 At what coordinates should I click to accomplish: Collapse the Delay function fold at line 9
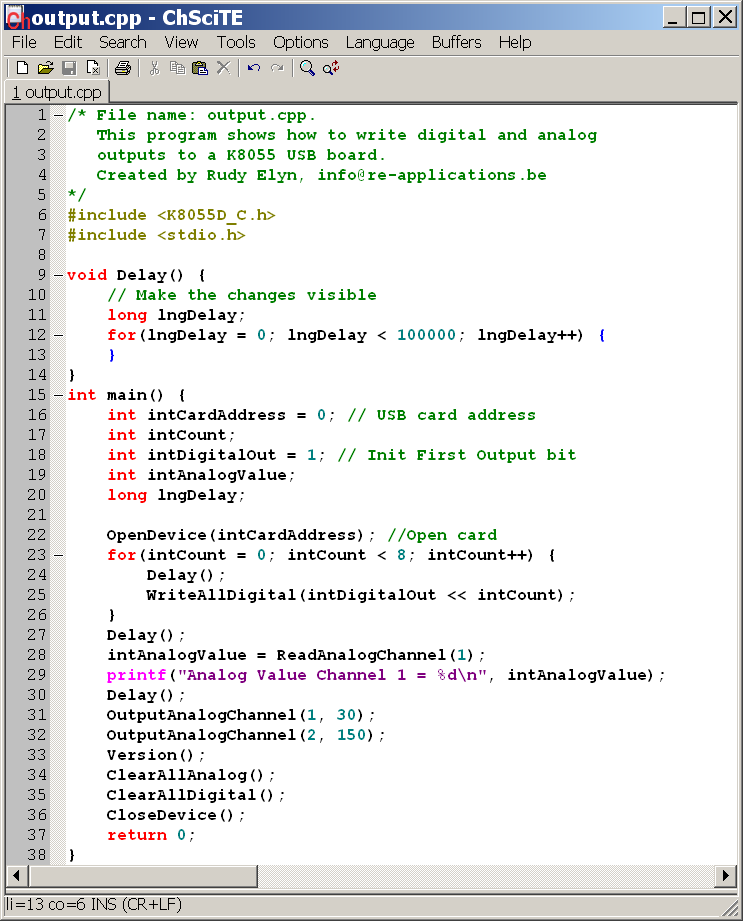tap(59, 275)
